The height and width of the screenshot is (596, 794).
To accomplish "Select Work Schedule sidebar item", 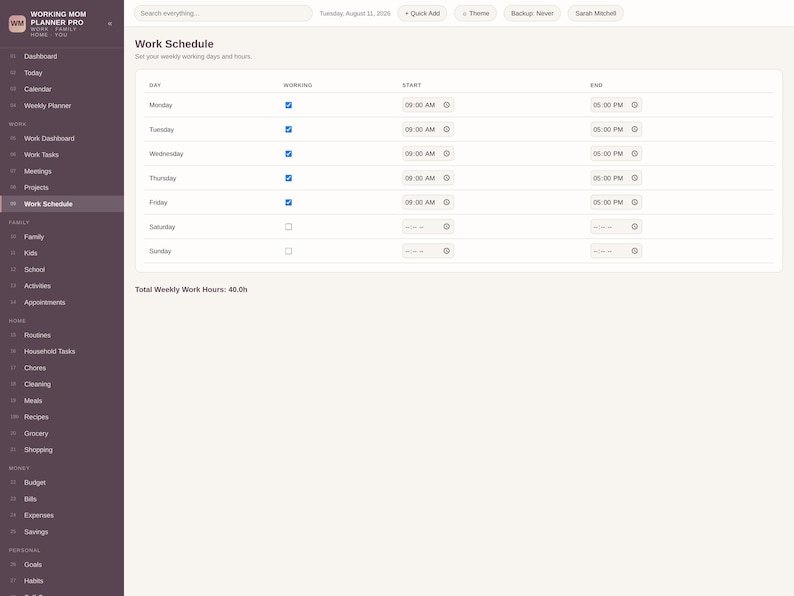I will 62,204.
